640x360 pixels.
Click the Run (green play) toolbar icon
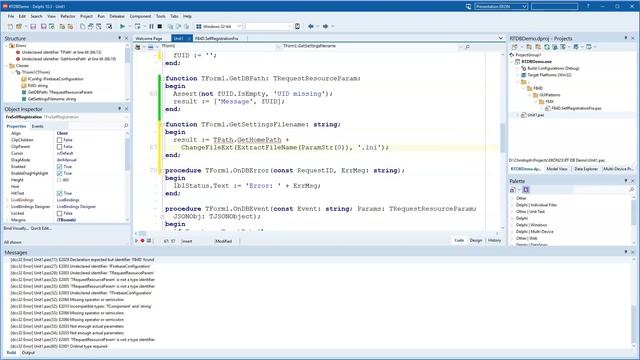[x=122, y=26]
